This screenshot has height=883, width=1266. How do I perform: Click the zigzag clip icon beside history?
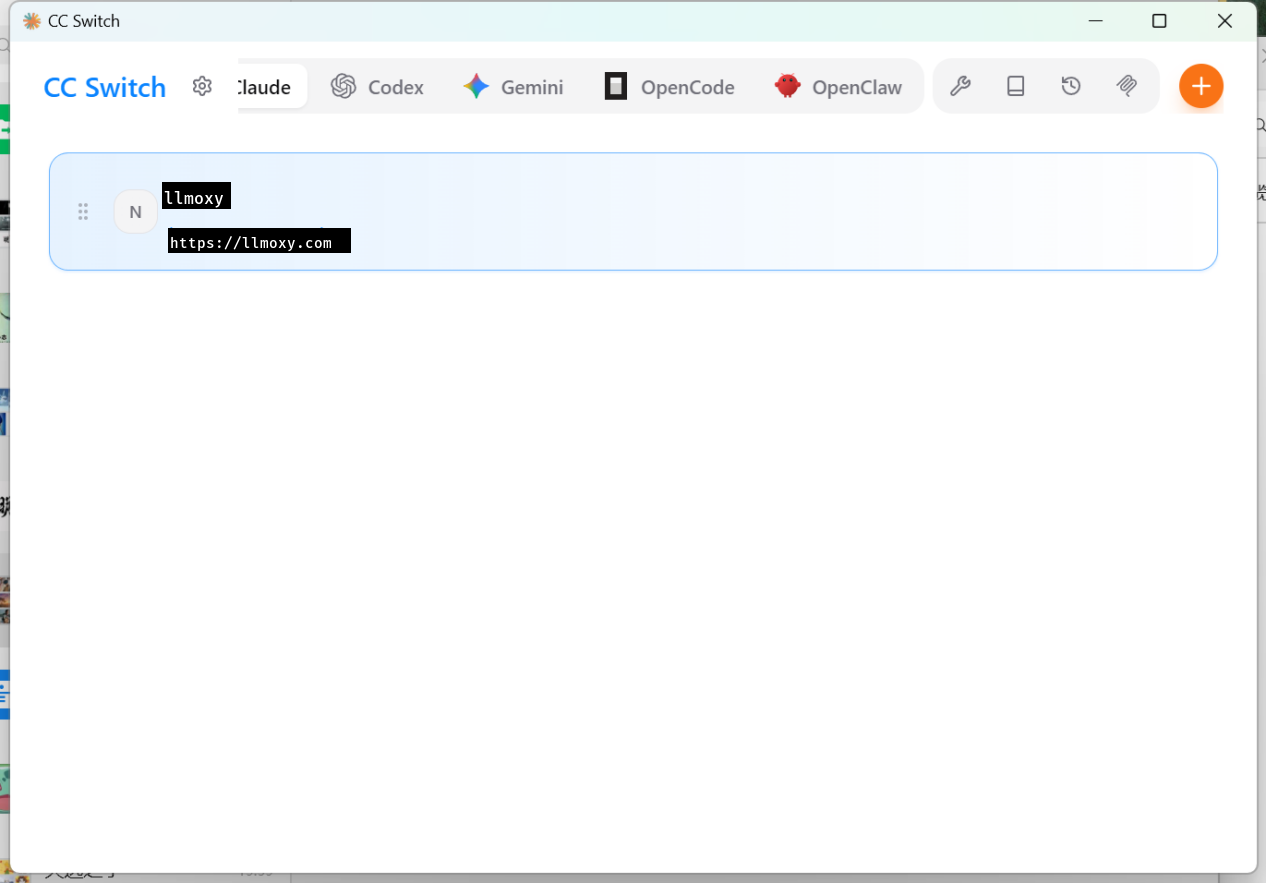point(1127,87)
